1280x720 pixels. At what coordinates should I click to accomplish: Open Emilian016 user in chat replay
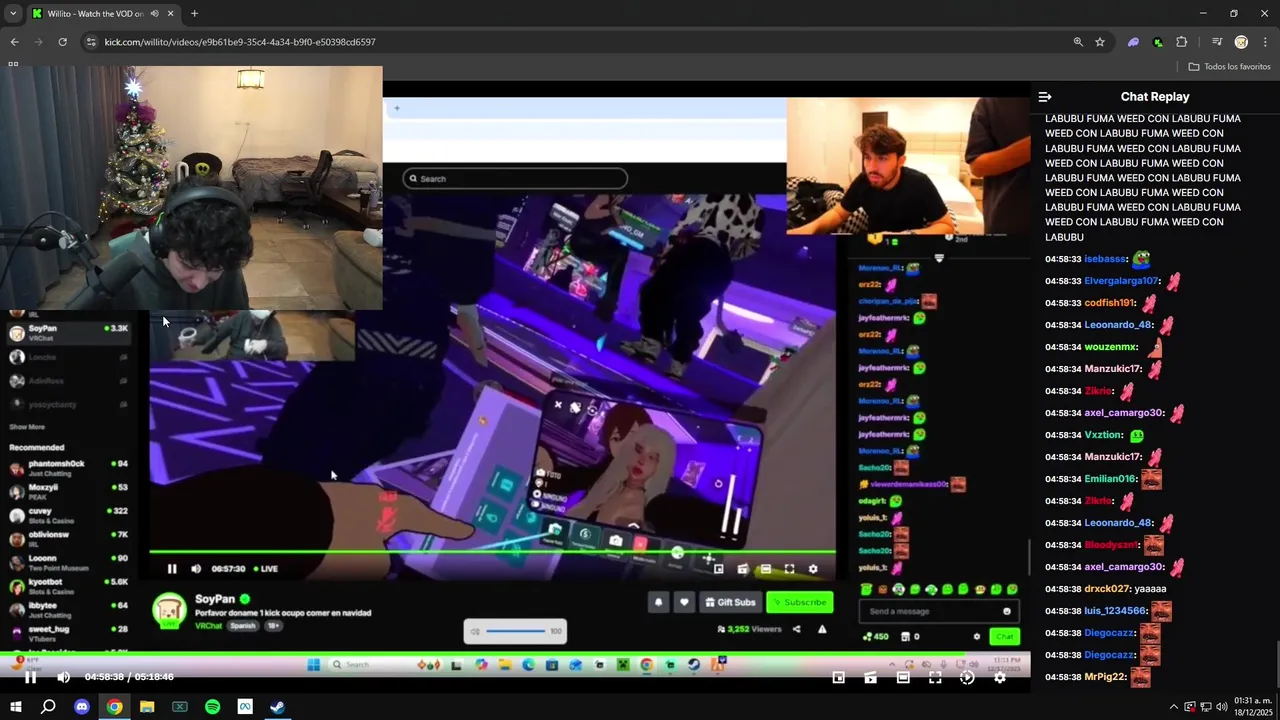pos(1110,479)
